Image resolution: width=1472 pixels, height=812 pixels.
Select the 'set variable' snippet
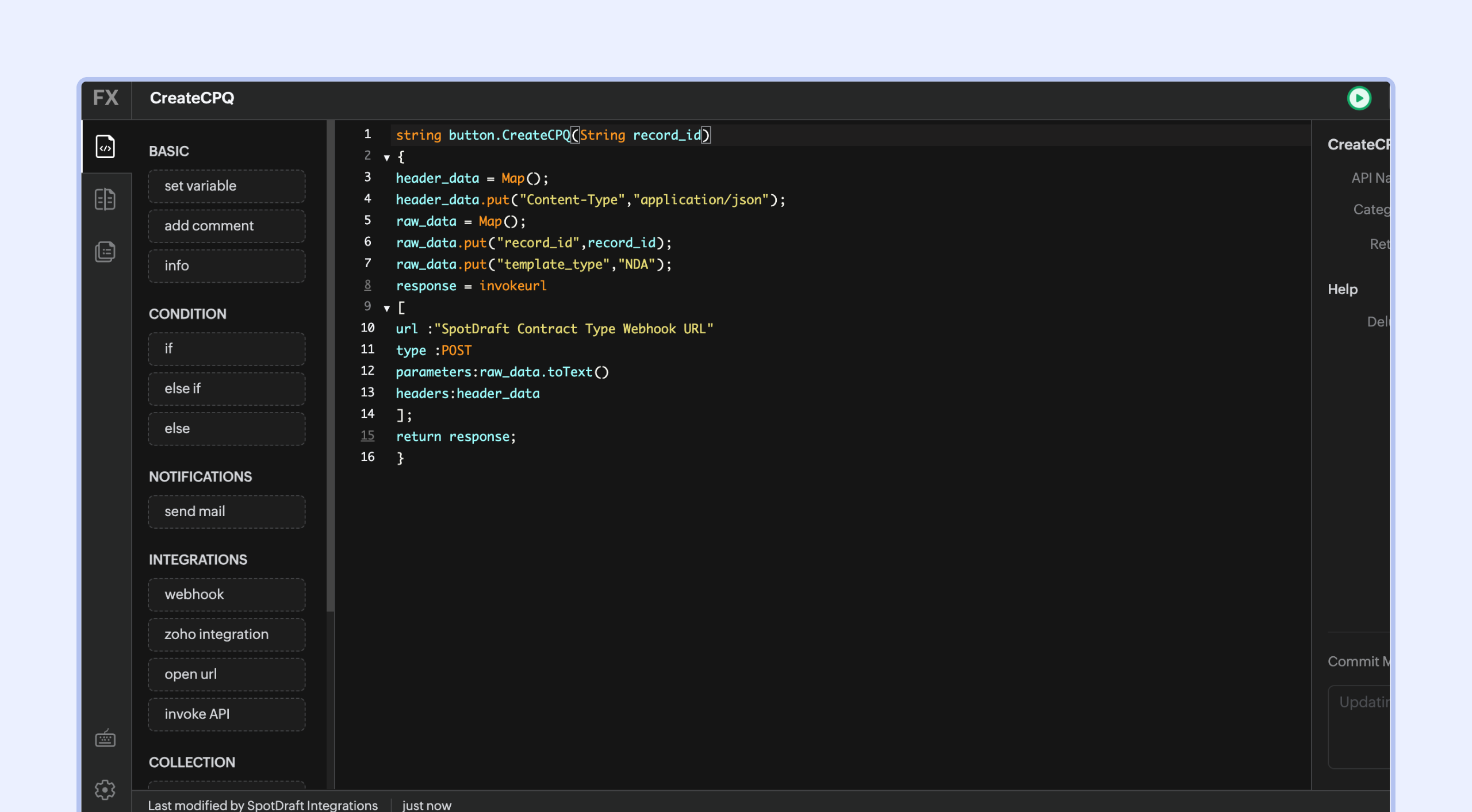click(x=227, y=186)
